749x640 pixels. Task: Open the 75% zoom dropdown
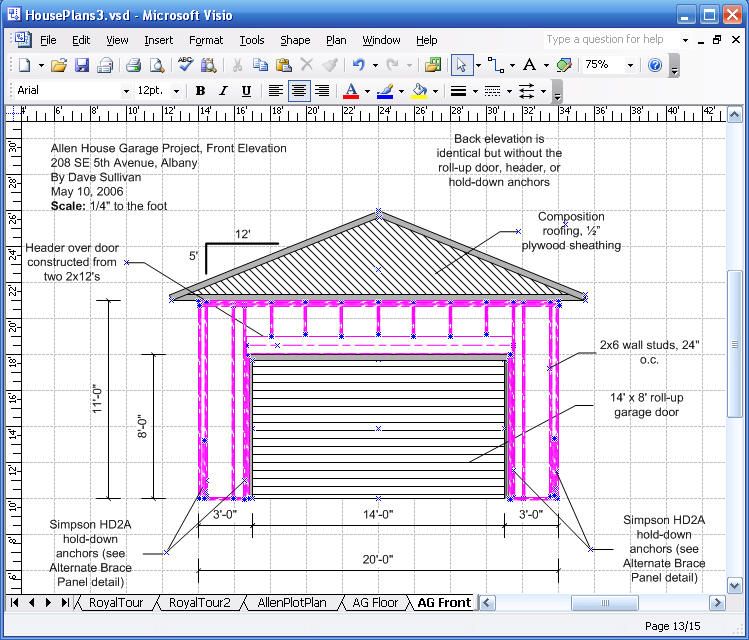(x=630, y=65)
